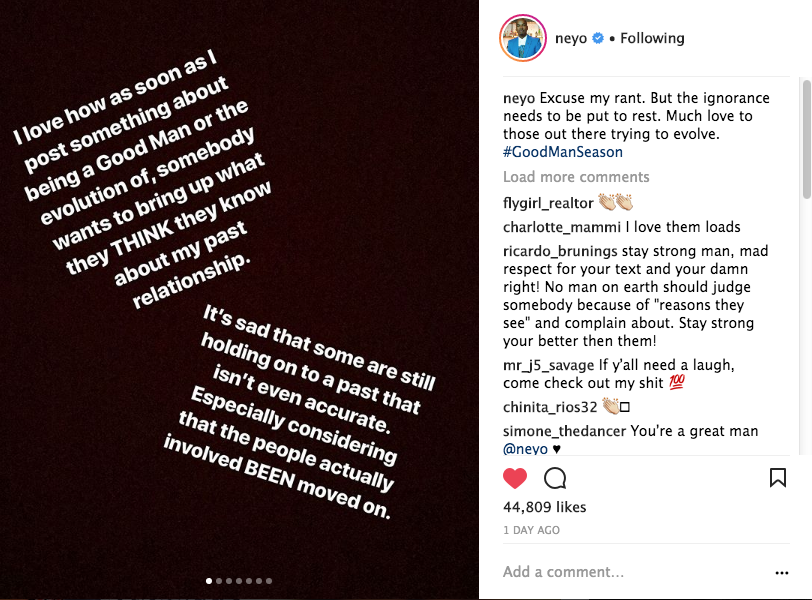Image resolution: width=812 pixels, height=600 pixels.
Task: View the 44,809 likes list
Action: [x=544, y=509]
